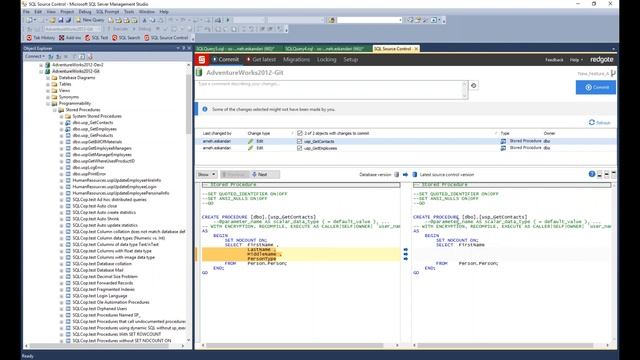Toggle the usp_GetEmployees commit checkbox
The width and height of the screenshot is (640, 360).
[x=300, y=148]
